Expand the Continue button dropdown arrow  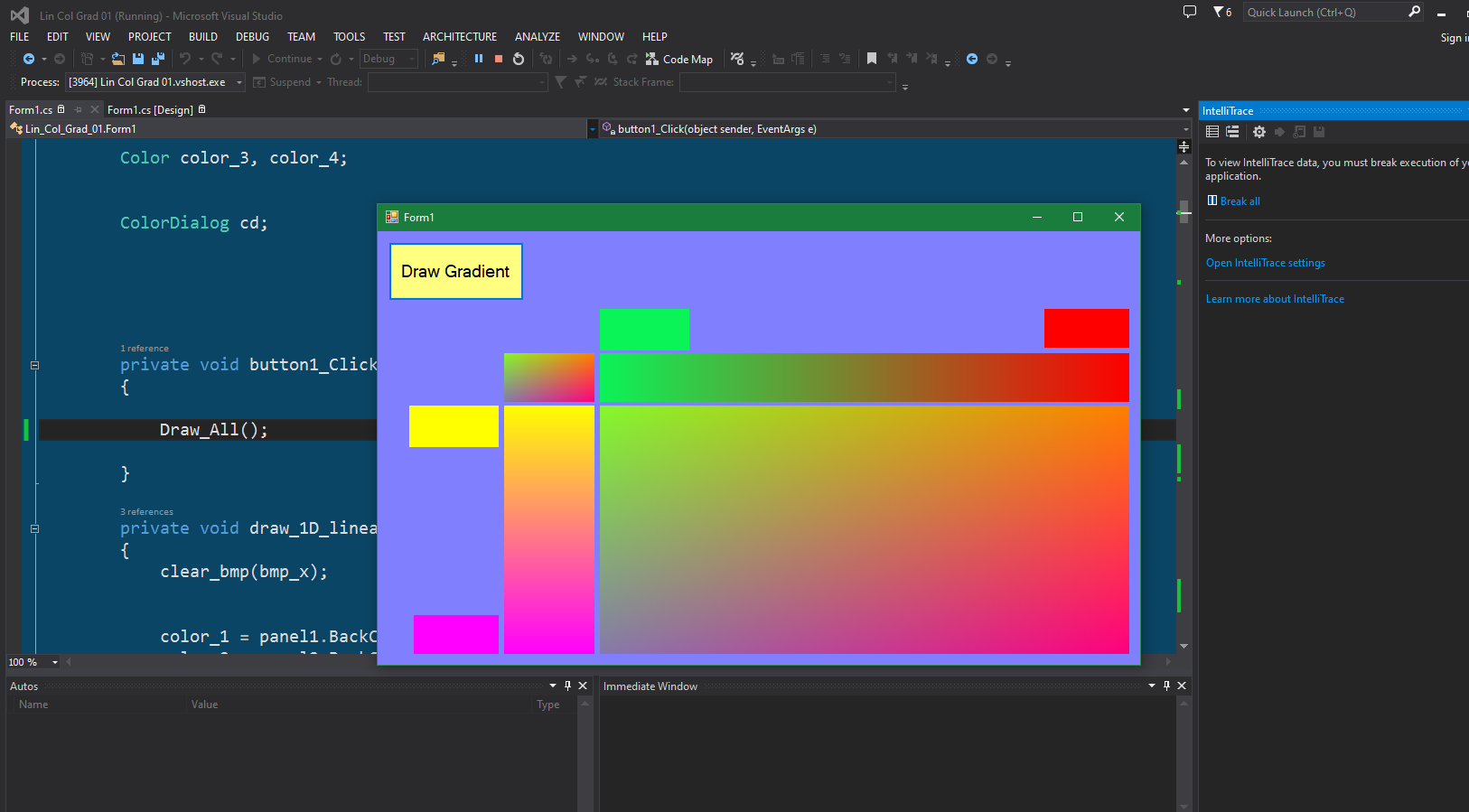(320, 59)
